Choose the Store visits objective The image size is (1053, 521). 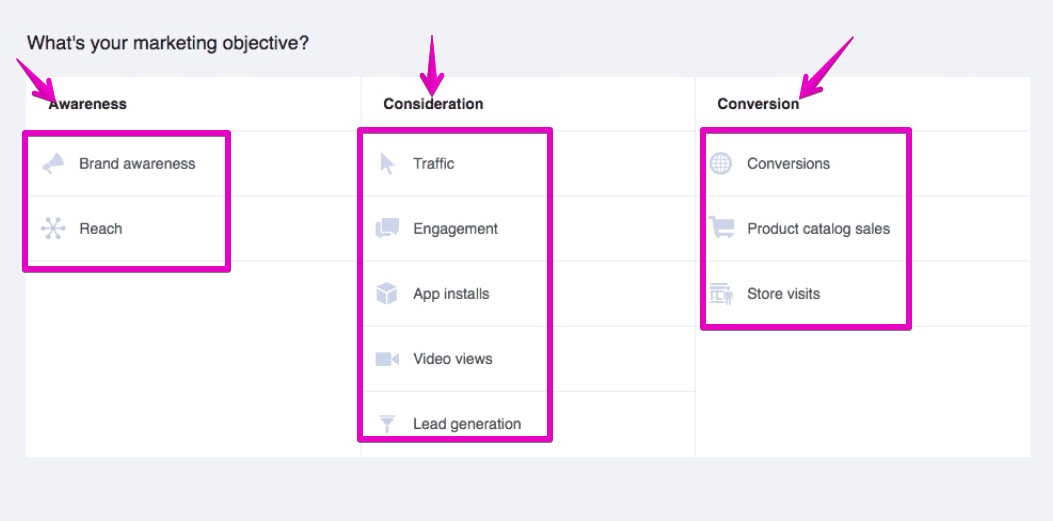pyautogui.click(x=784, y=294)
